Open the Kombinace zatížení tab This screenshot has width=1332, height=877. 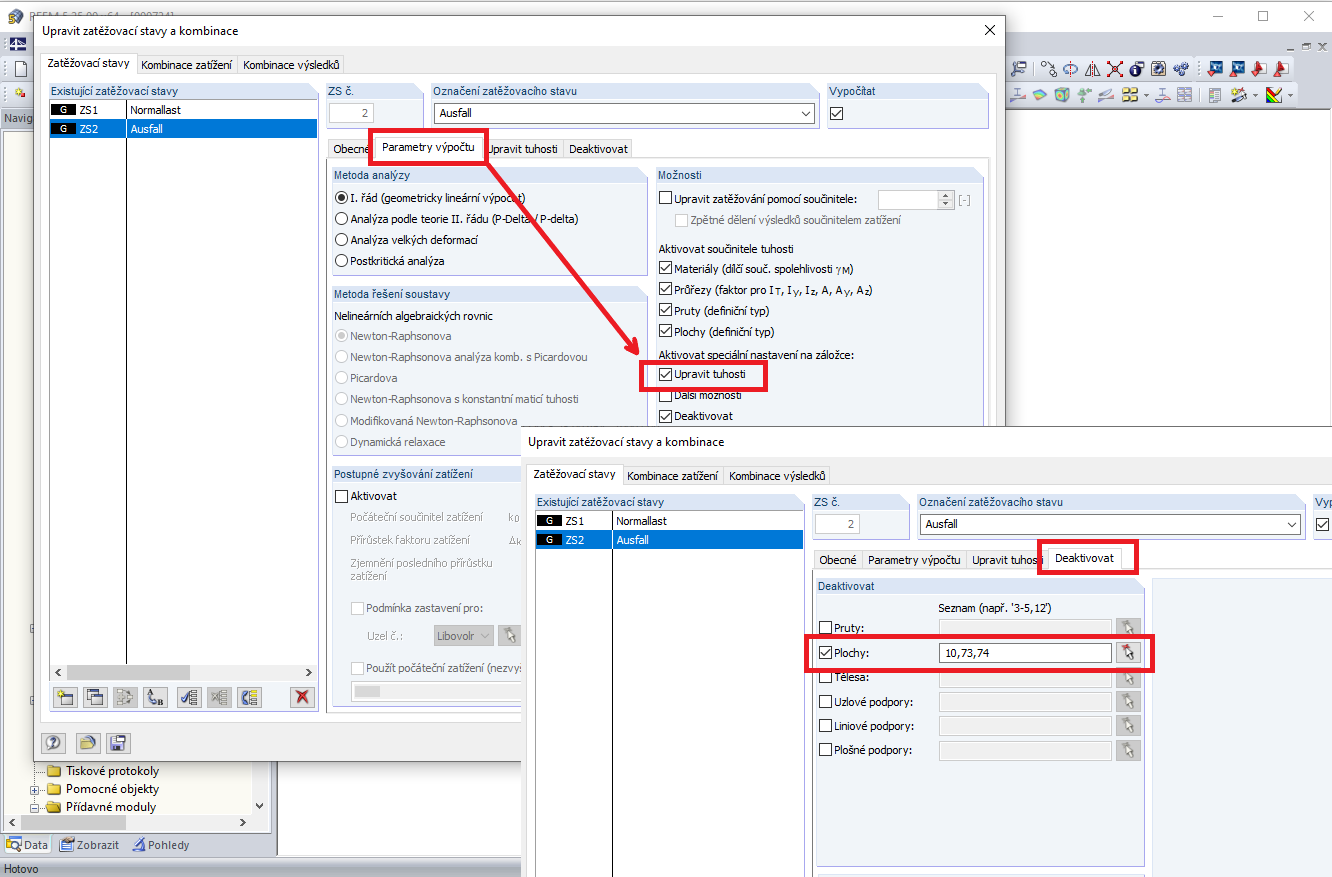pyautogui.click(x=186, y=63)
